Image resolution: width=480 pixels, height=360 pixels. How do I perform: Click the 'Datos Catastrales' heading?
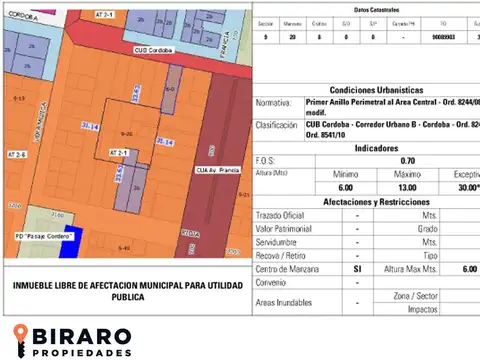pos(376,10)
